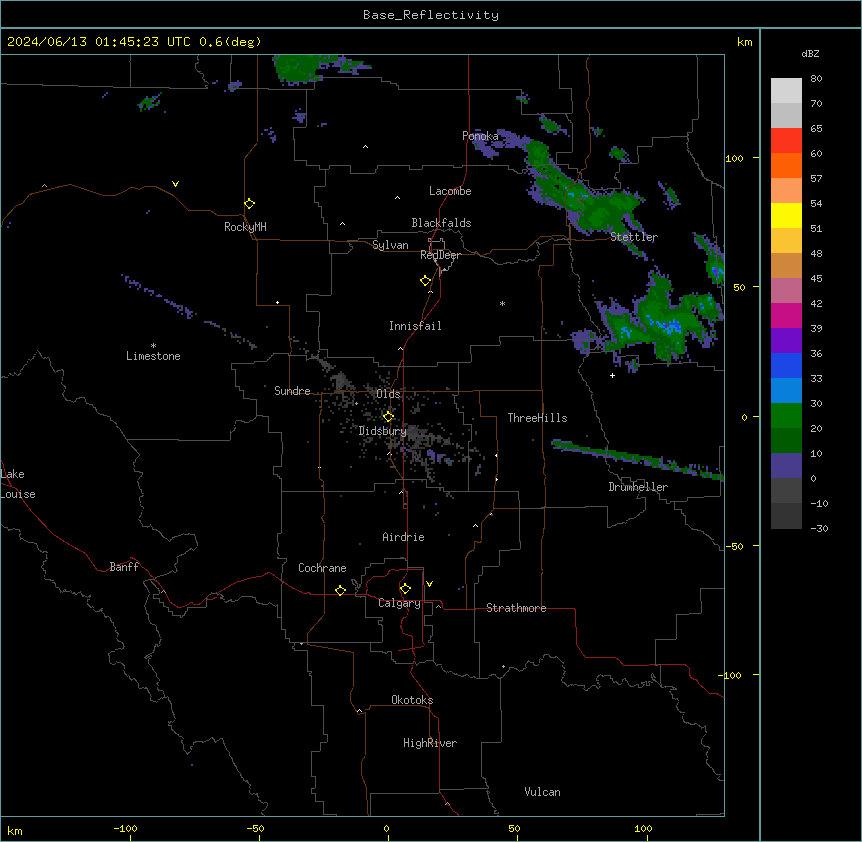Click the yellow diamond marker below Cochrane
Viewport: 862px width, 842px height.
click(x=340, y=590)
